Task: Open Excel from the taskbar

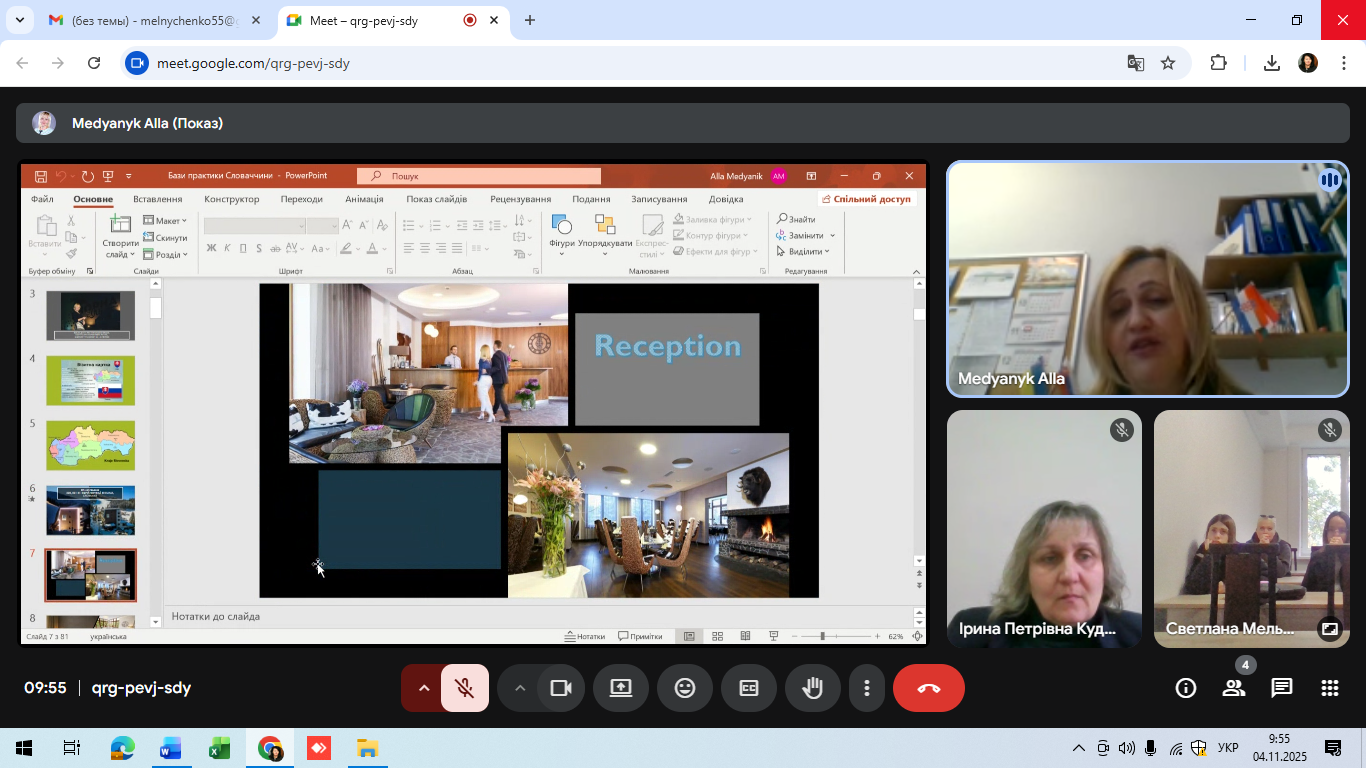Action: tap(219, 748)
